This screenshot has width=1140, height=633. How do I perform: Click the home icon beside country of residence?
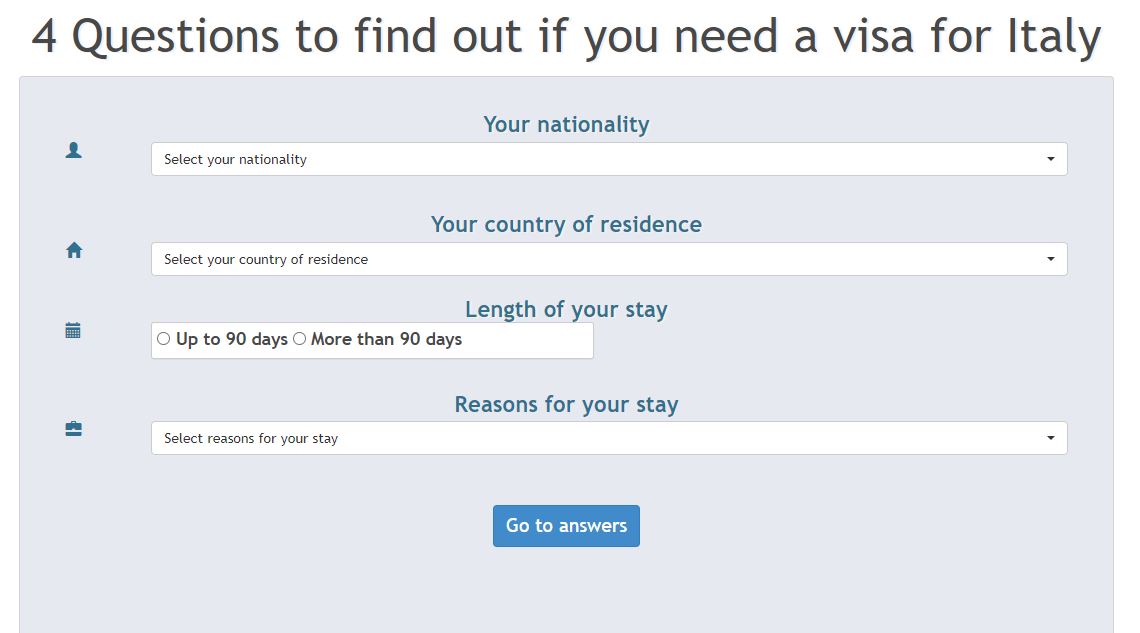pyautogui.click(x=74, y=250)
